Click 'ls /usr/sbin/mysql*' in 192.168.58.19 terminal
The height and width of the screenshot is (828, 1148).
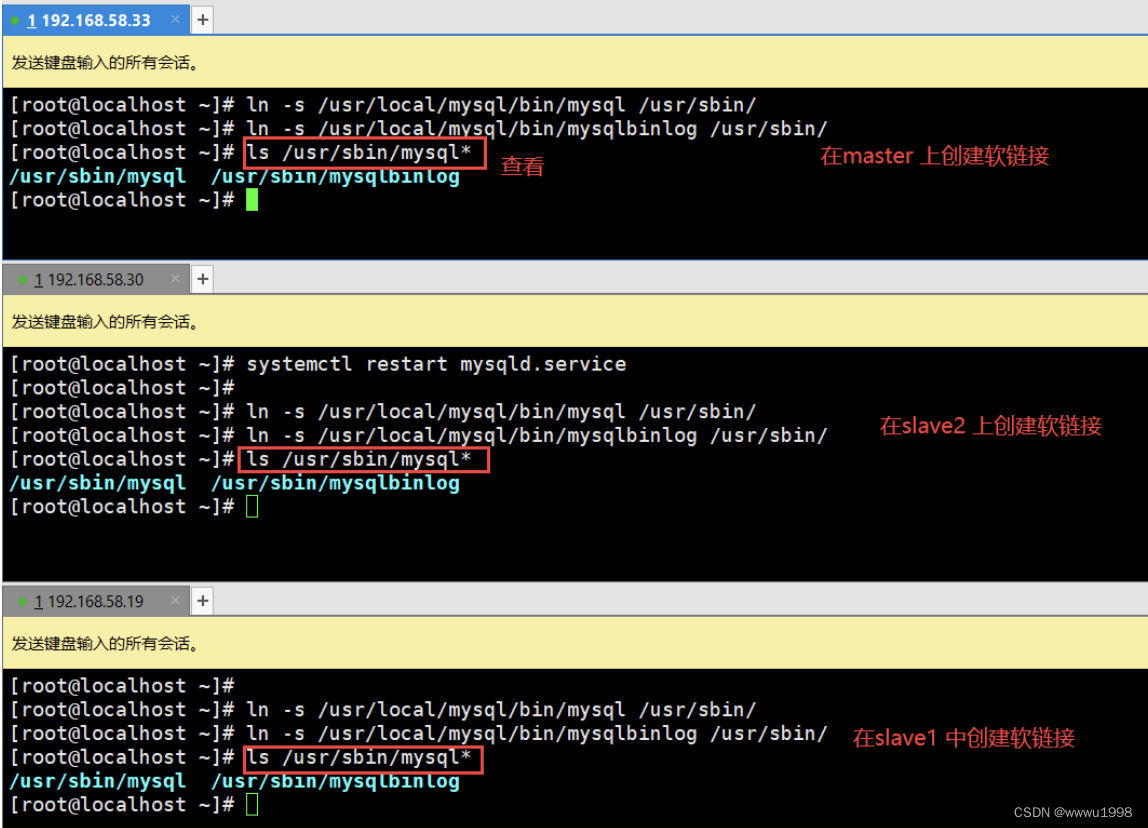pyautogui.click(x=359, y=758)
